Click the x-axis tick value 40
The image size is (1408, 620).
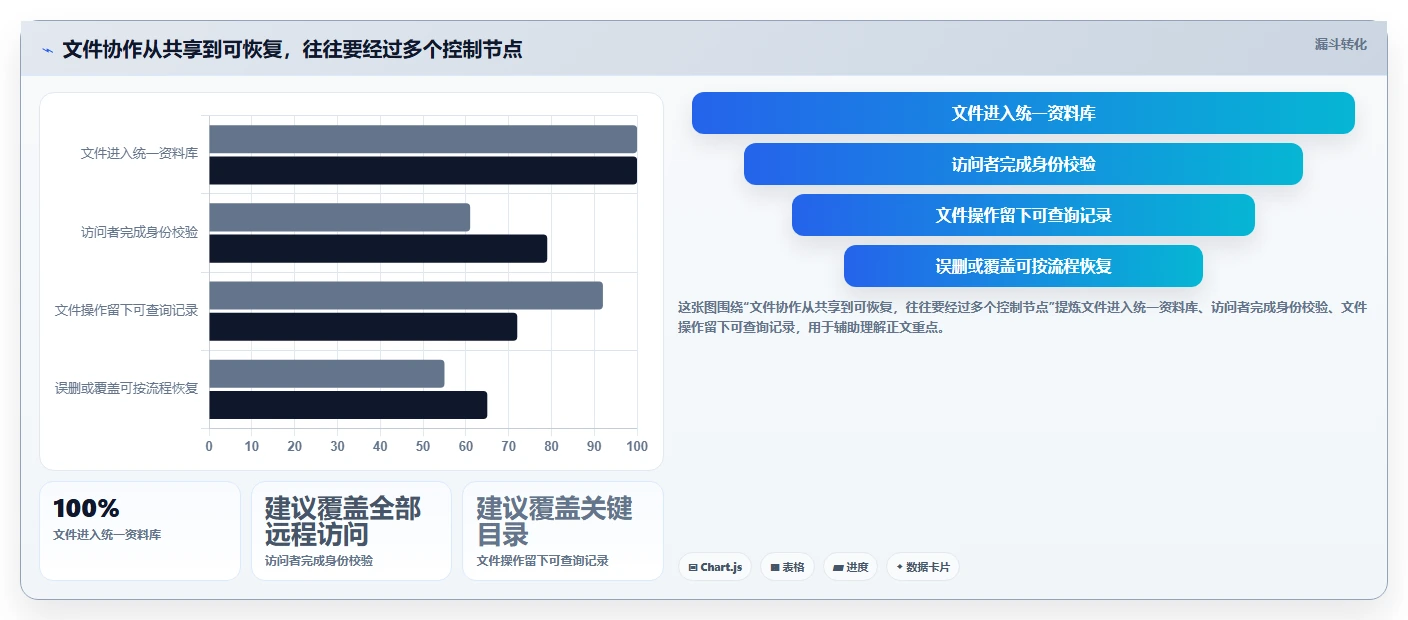click(x=380, y=446)
